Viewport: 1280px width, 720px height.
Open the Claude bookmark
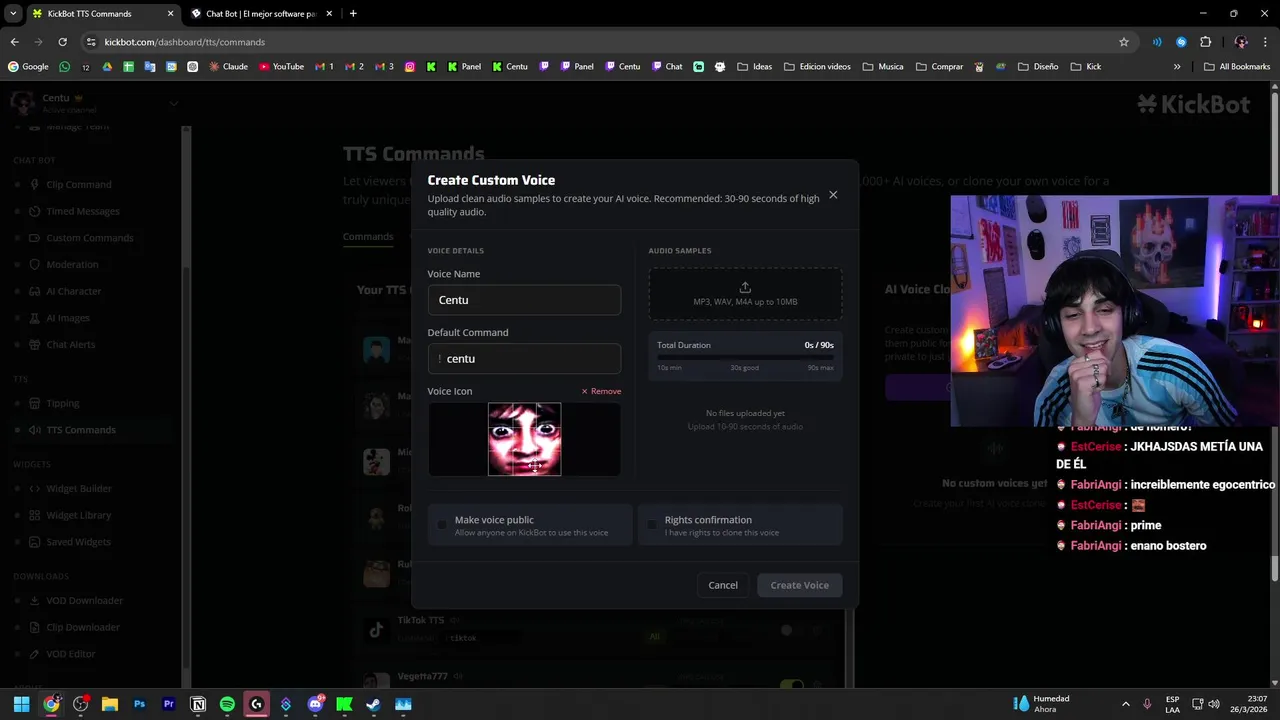[228, 67]
